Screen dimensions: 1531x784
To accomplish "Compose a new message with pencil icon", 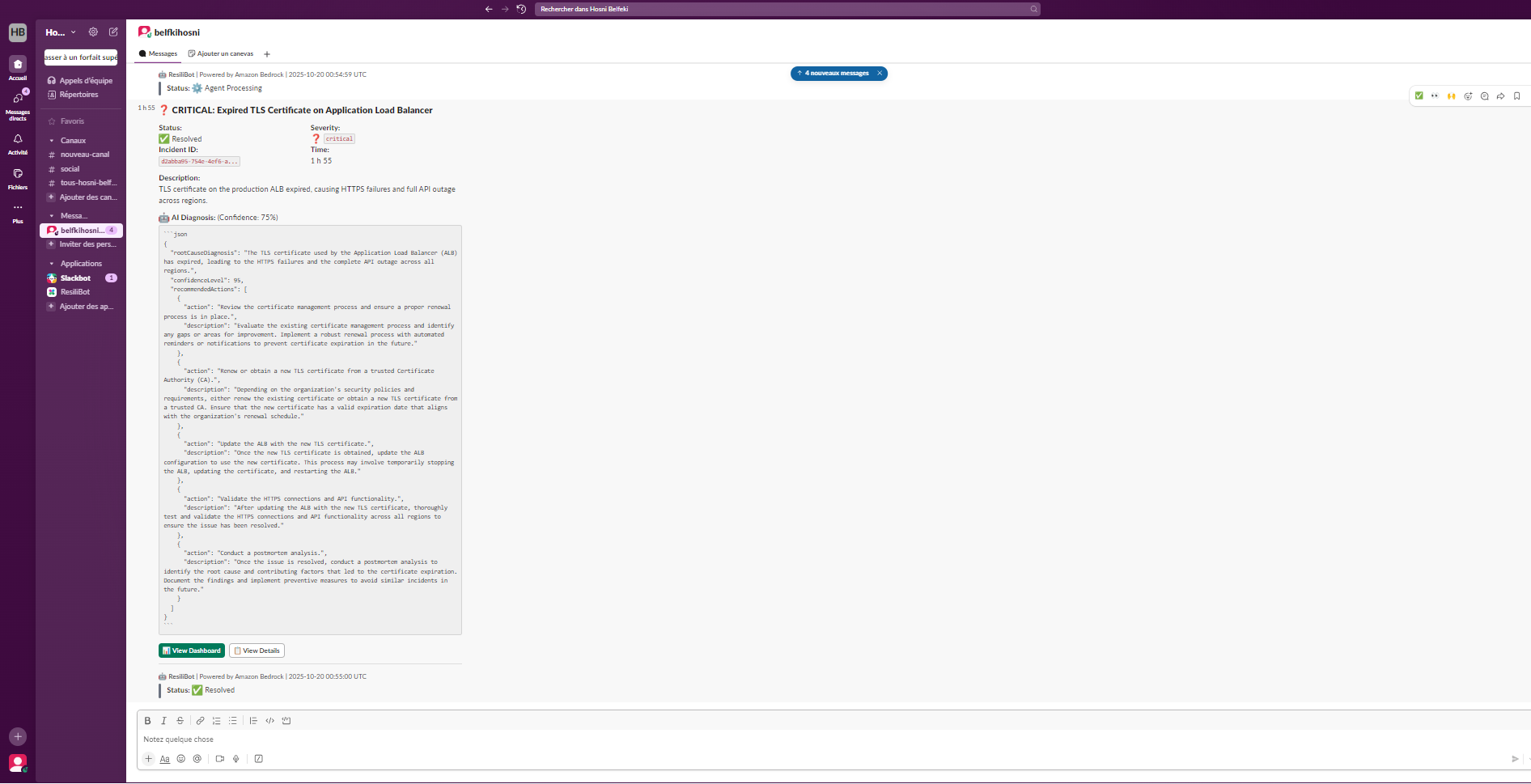I will (113, 32).
